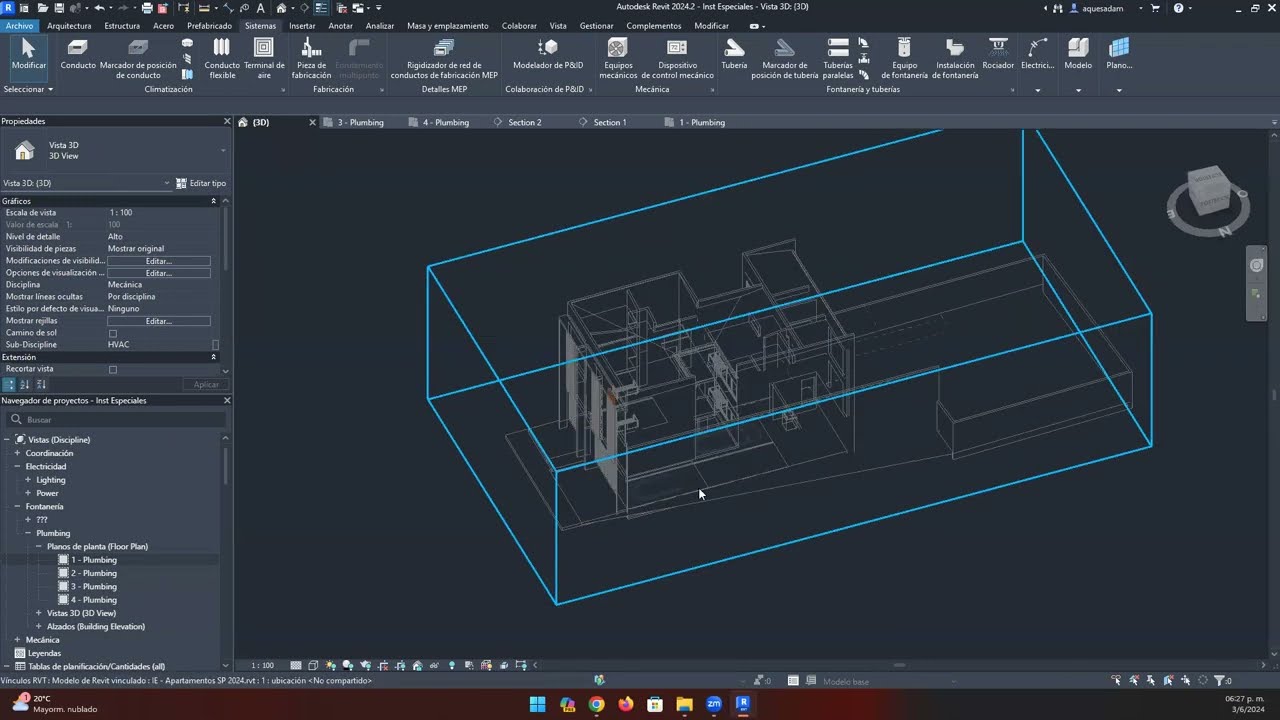Pick Marcador de posición de tubería
The image size is (1280, 720).
click(x=785, y=58)
